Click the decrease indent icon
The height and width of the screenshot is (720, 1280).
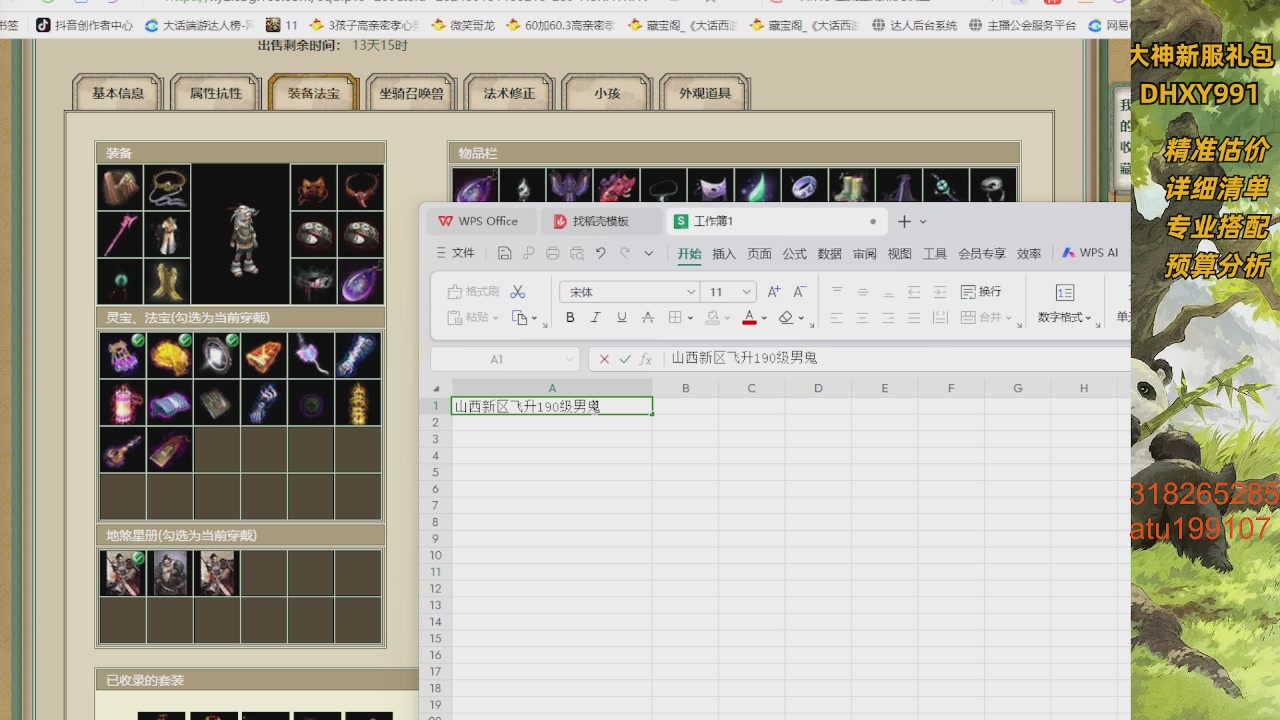(x=914, y=292)
